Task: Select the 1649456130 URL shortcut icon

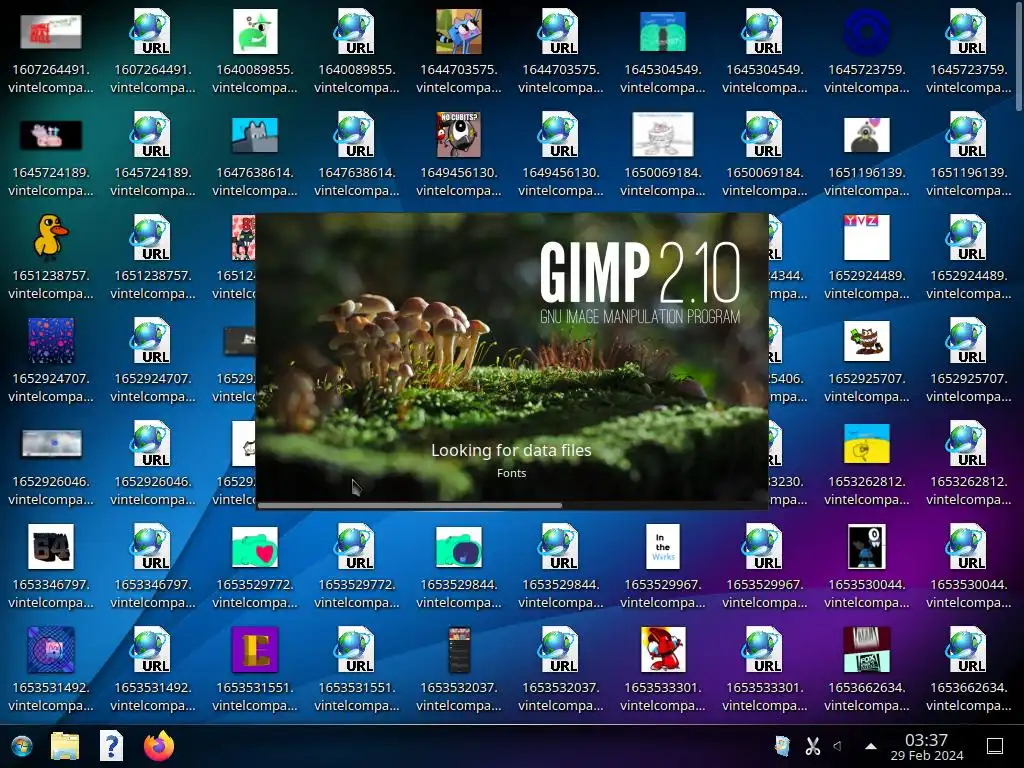Action: click(x=559, y=135)
